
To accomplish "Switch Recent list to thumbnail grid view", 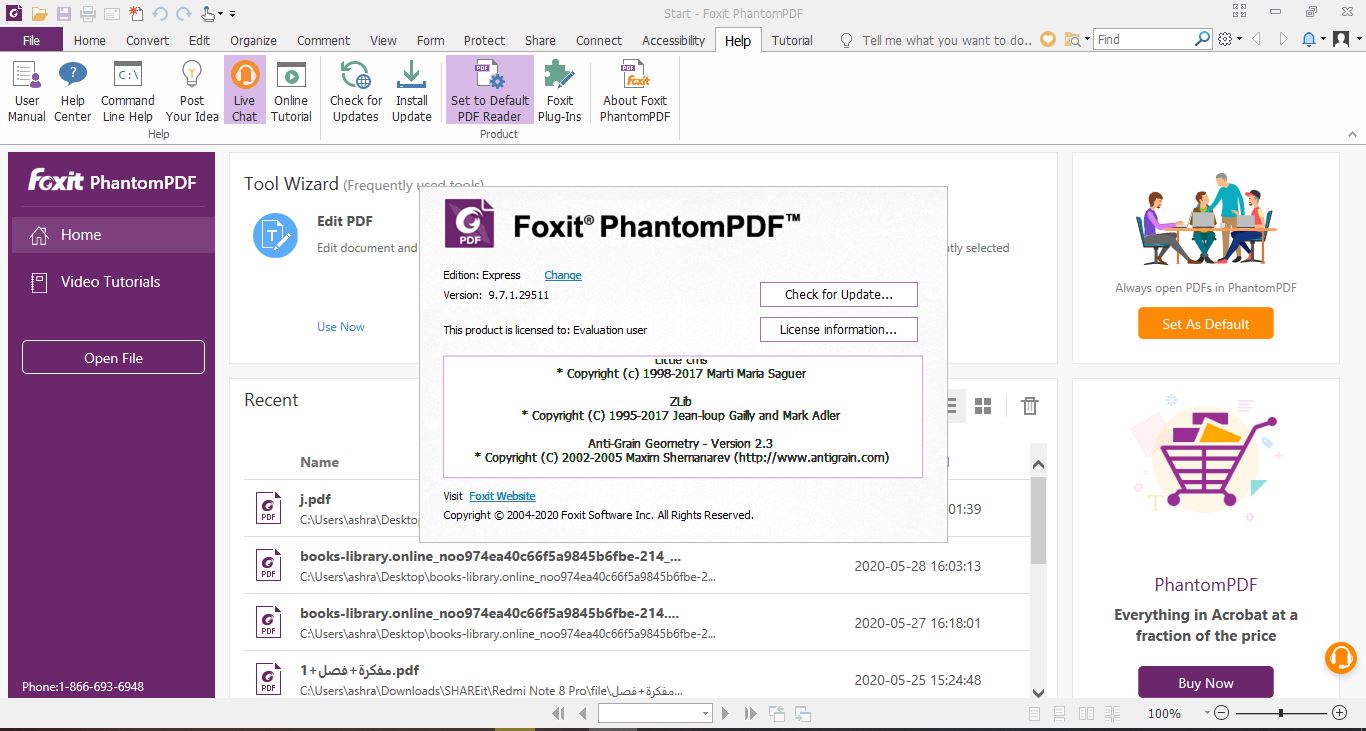I will tap(983, 405).
